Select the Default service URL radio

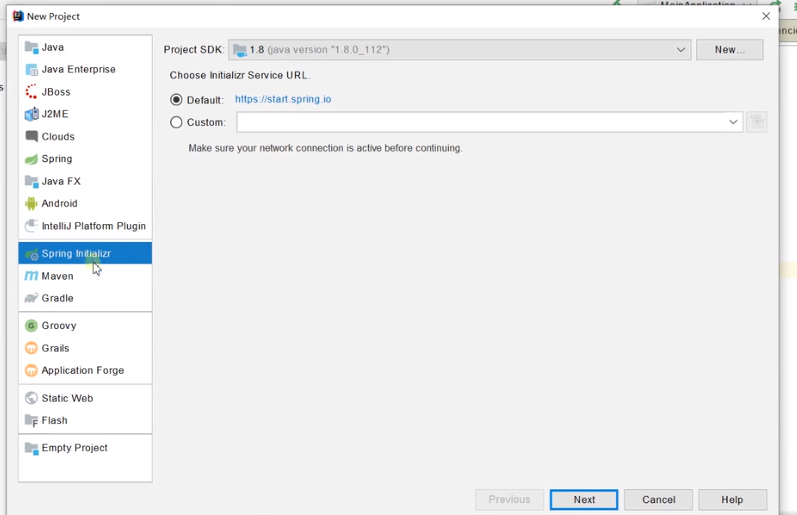point(176,100)
